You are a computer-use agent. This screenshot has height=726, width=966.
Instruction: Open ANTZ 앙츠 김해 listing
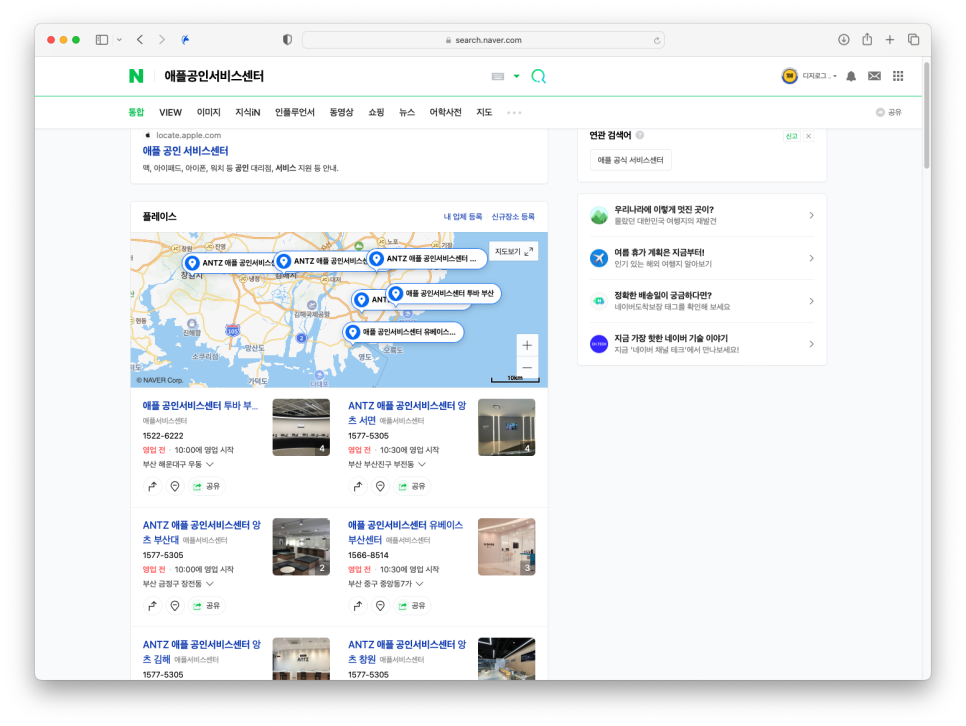(x=201, y=651)
